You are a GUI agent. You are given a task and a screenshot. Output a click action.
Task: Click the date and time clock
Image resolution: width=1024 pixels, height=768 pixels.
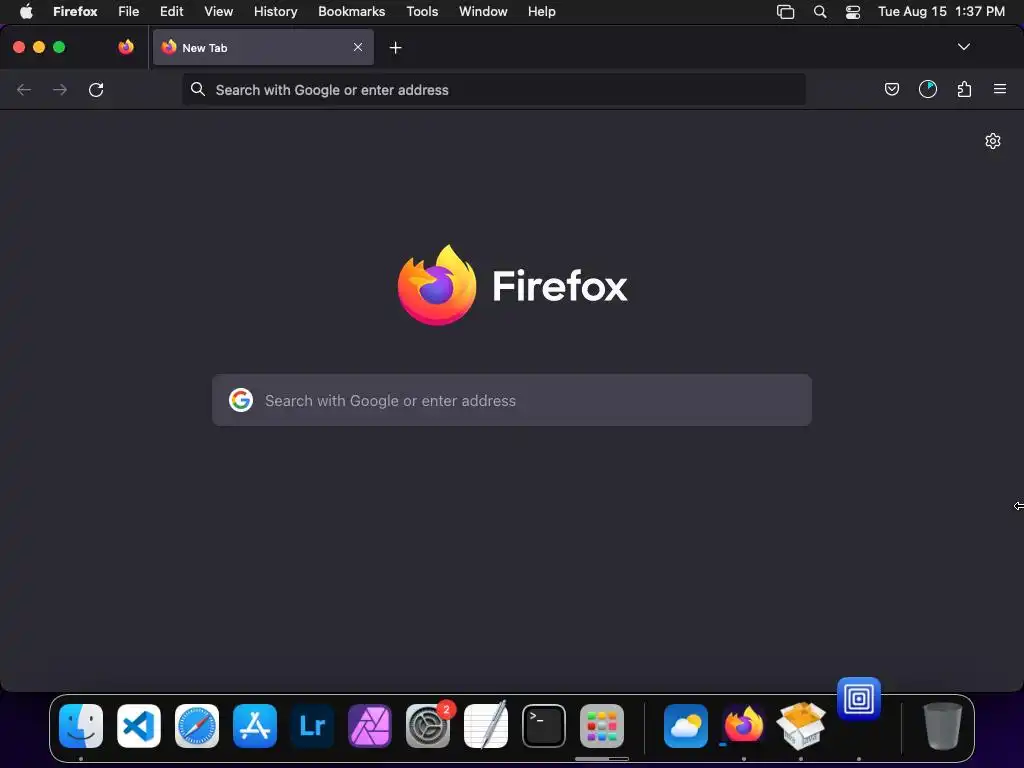click(941, 11)
